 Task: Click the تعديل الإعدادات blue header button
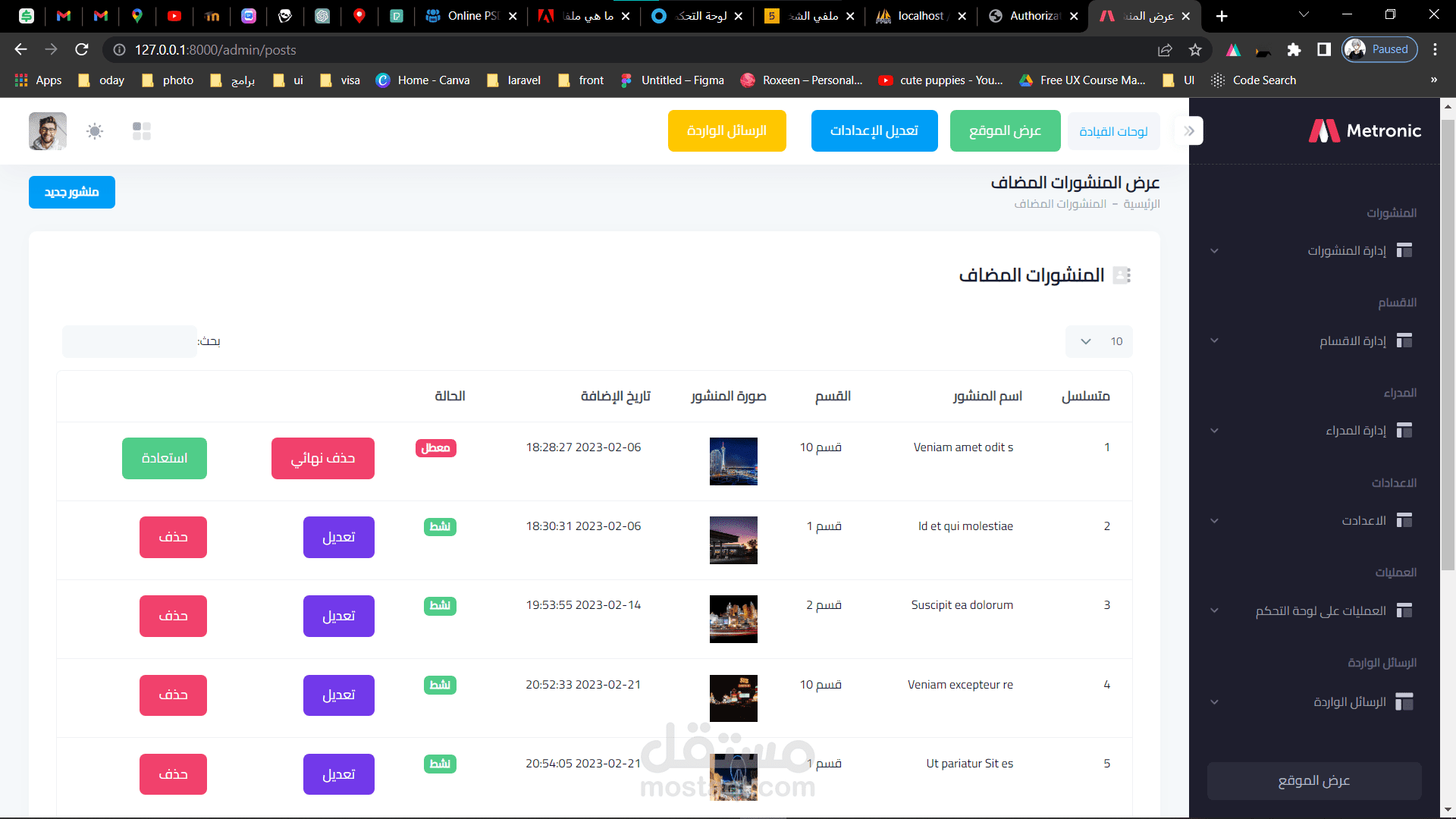(x=874, y=130)
